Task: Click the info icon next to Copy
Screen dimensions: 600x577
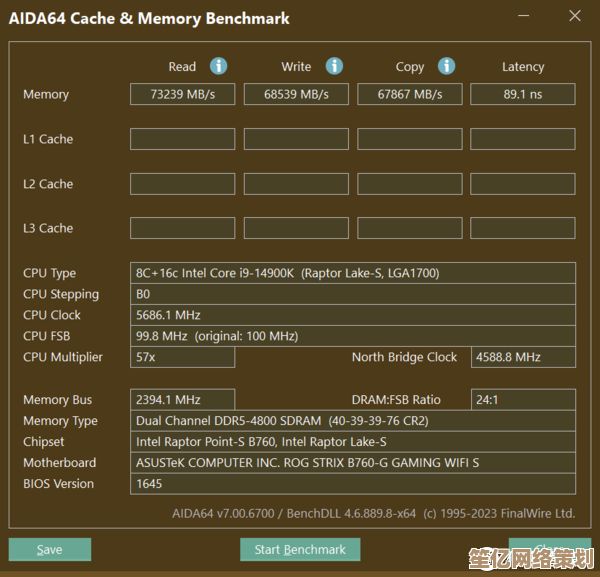Action: pyautogui.click(x=447, y=66)
